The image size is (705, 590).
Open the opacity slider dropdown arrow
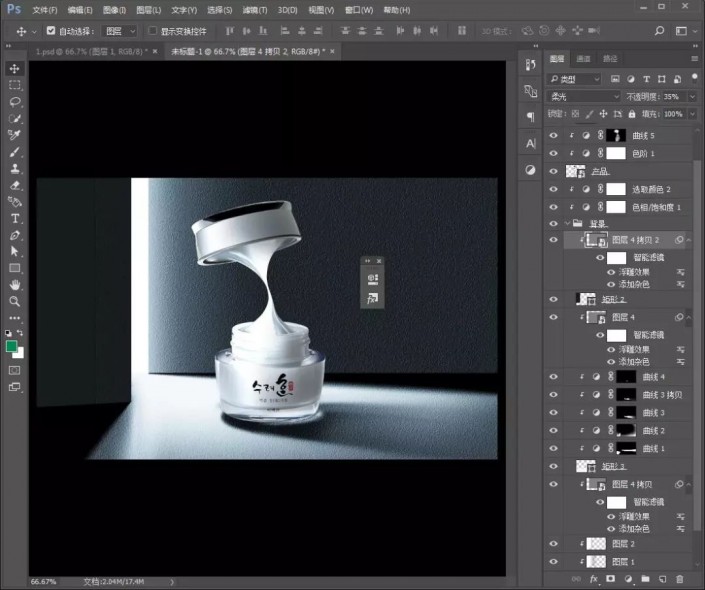(x=692, y=96)
